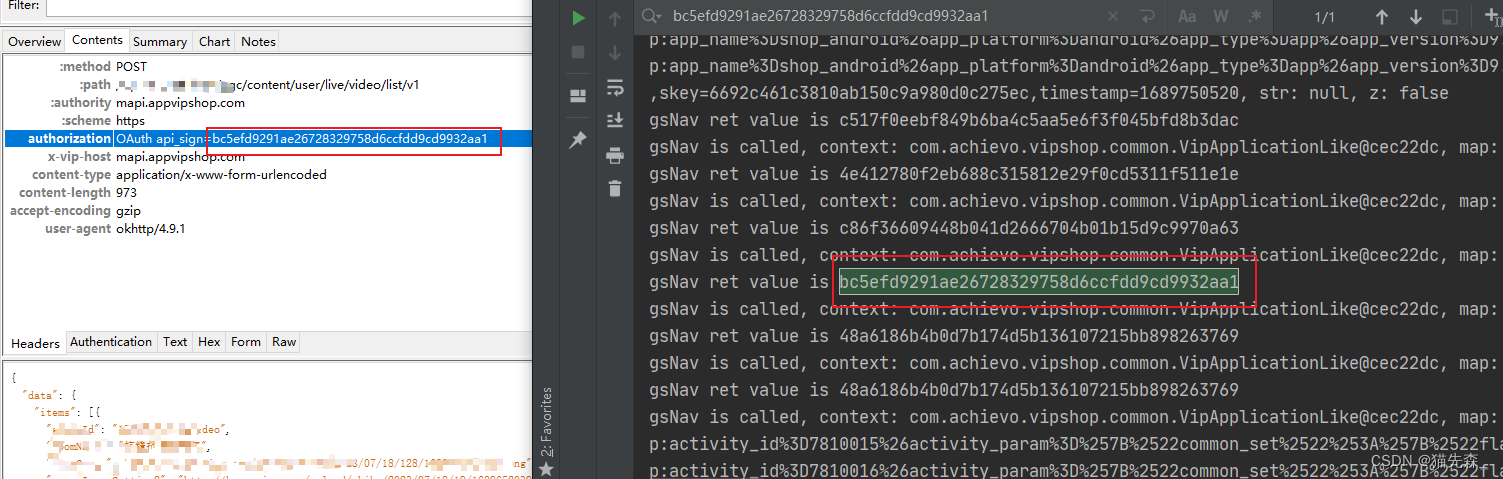Select the Headers bottom tab
The height and width of the screenshot is (479, 1503).
point(35,343)
